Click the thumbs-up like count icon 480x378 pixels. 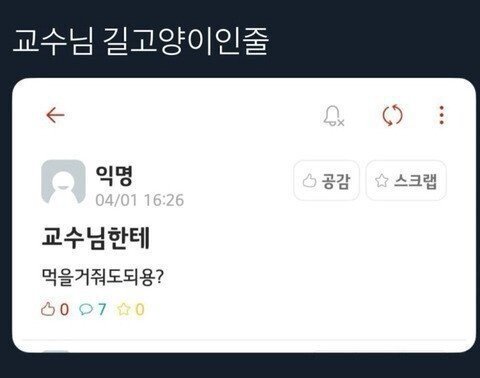tap(48, 309)
